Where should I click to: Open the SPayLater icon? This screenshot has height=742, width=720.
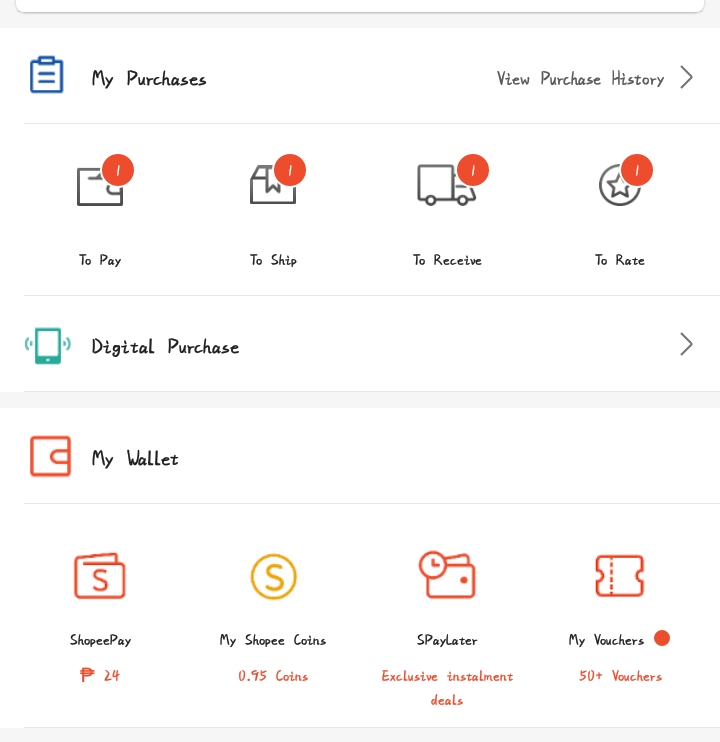(447, 574)
